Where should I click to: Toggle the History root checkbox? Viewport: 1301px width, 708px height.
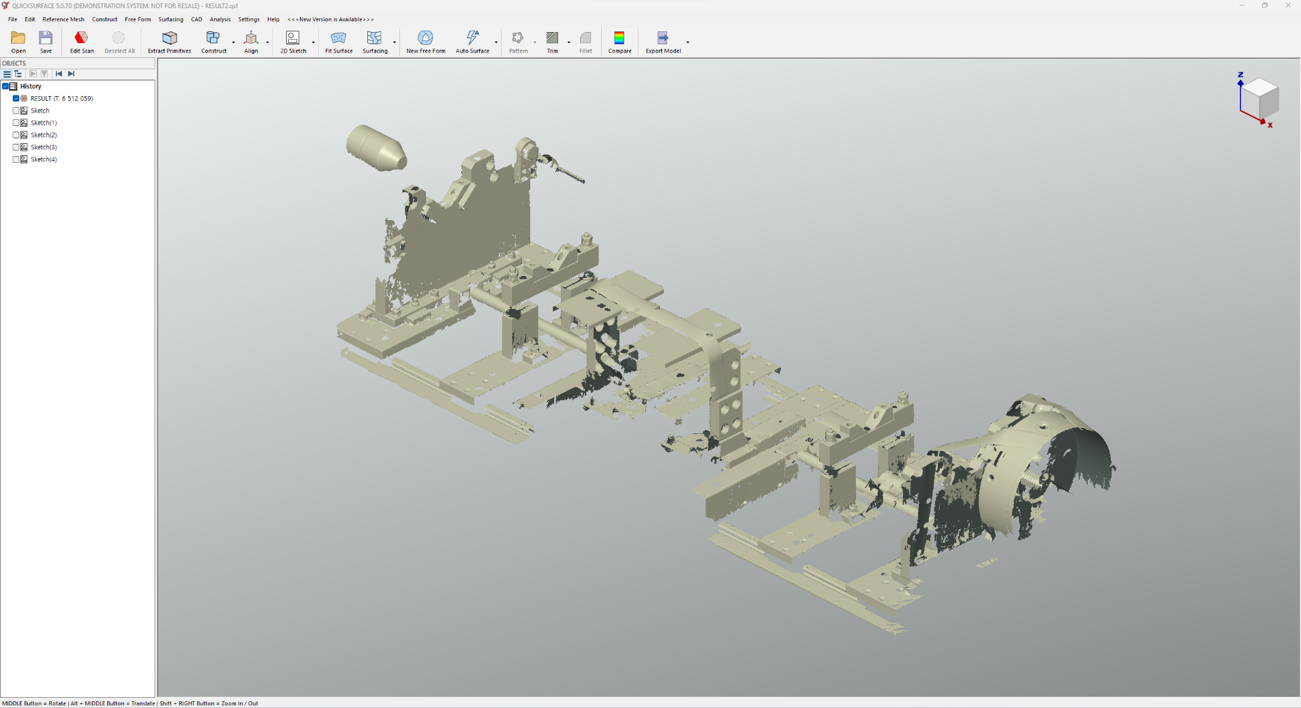tap(6, 87)
